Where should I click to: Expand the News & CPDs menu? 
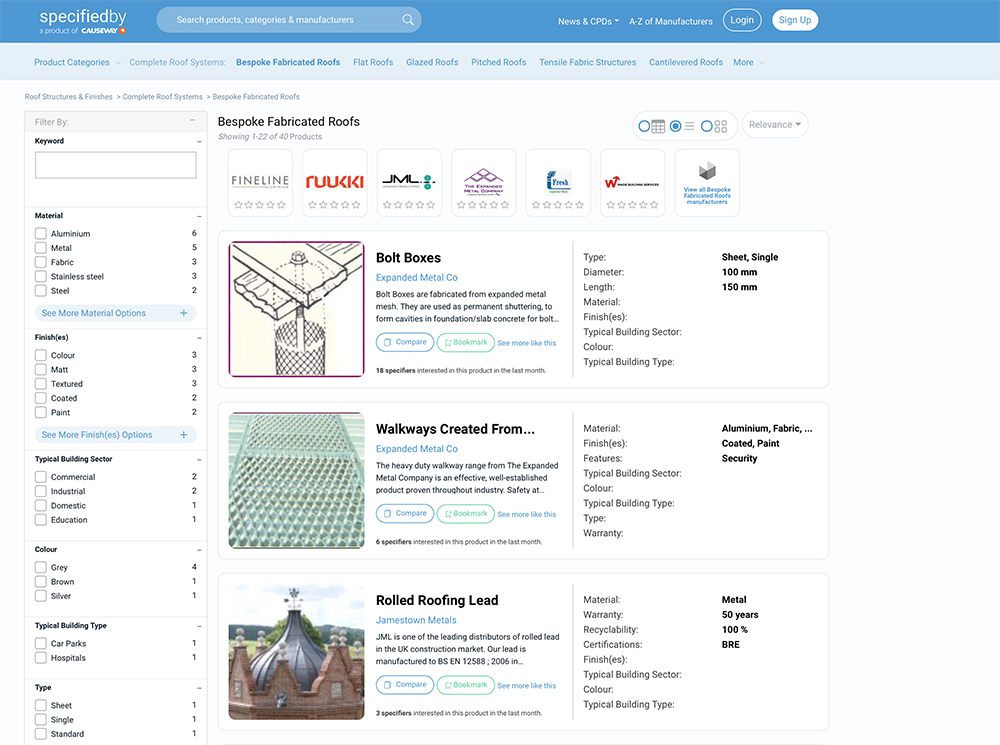pos(588,21)
